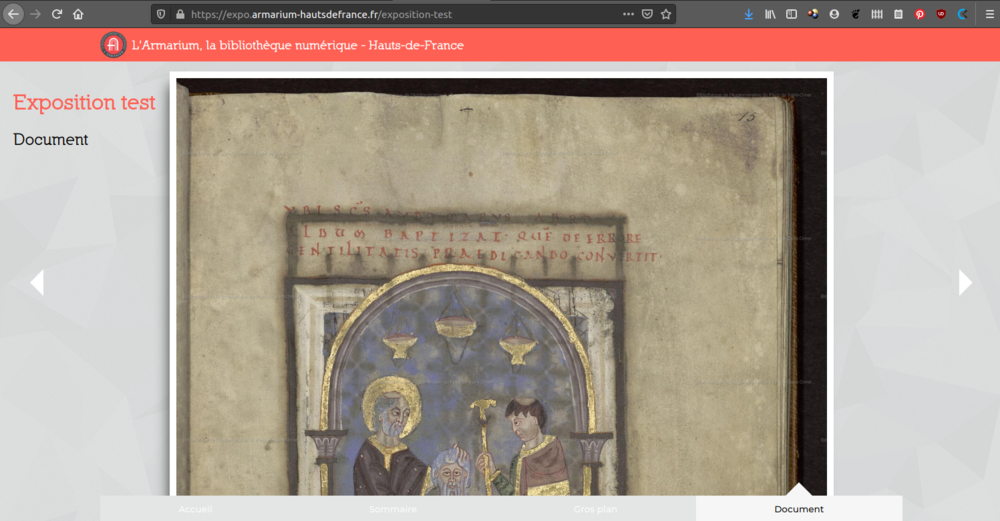This screenshot has height=521, width=1000.
Task: Click the blue C-shaped extension icon
Action: click(962, 14)
